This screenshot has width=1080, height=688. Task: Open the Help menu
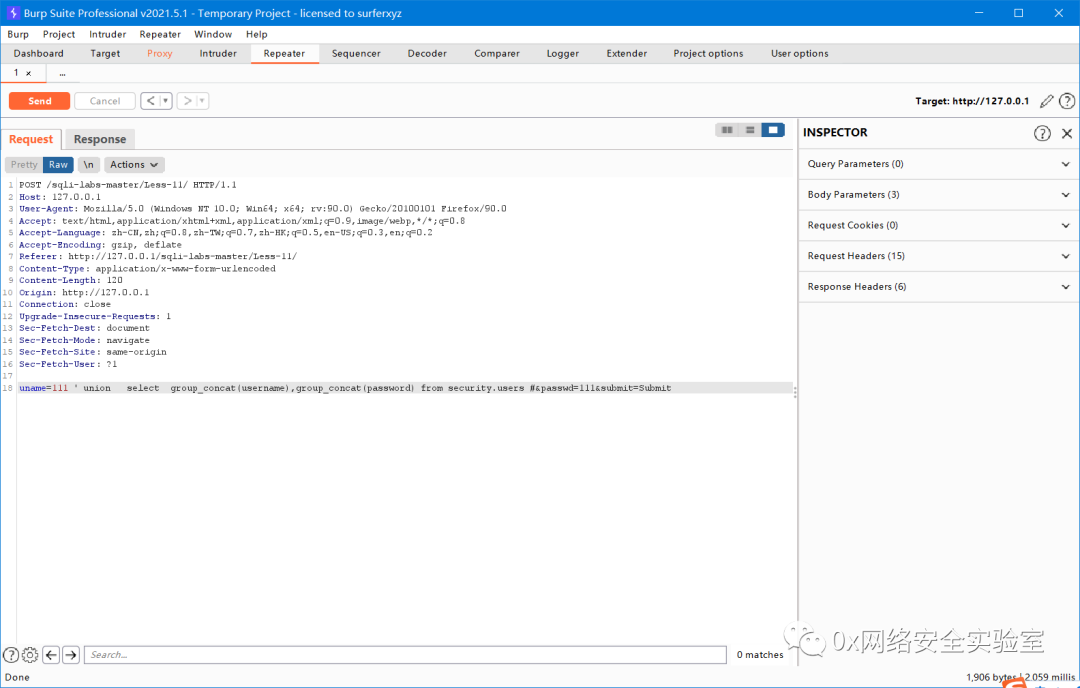(256, 34)
